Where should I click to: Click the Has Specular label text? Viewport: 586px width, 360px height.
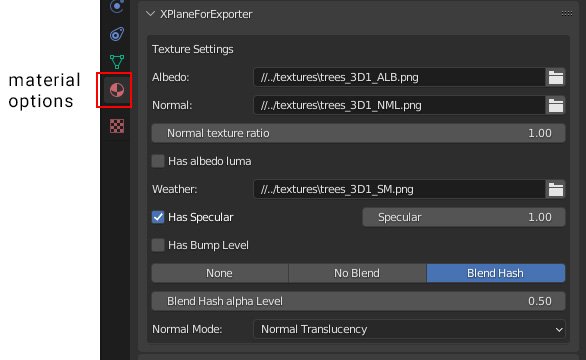point(201,217)
